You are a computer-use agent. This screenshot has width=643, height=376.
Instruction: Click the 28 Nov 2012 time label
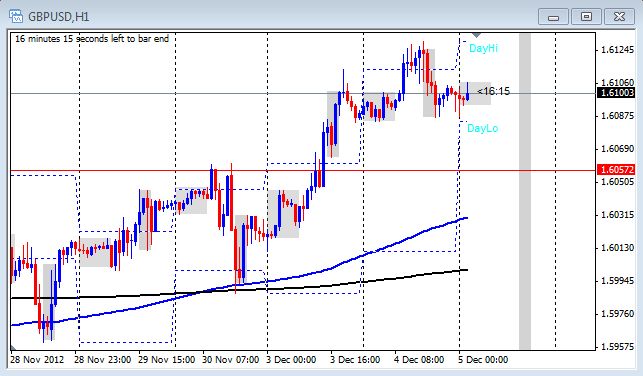coord(37,360)
